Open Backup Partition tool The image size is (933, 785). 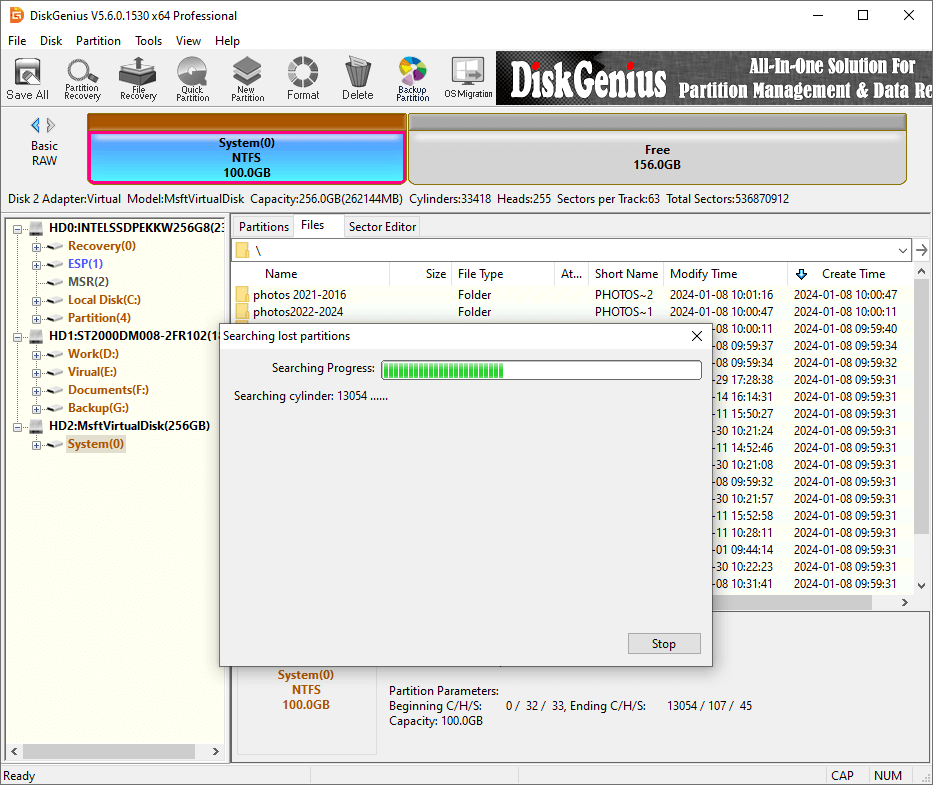click(x=412, y=79)
